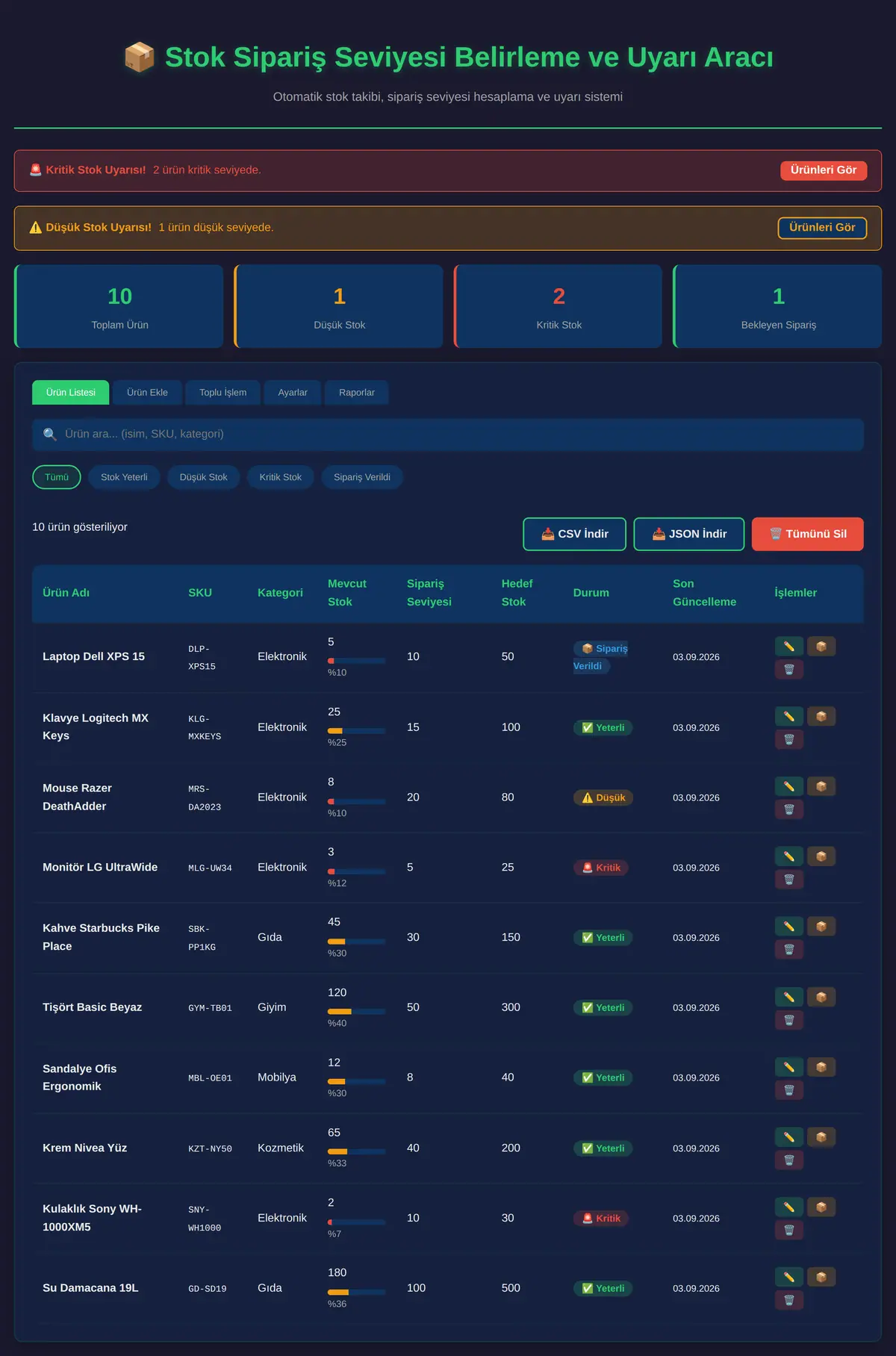Click the box icon in Monitör LG UltraWide row
Image resolution: width=896 pixels, height=1356 pixels.
click(x=821, y=856)
